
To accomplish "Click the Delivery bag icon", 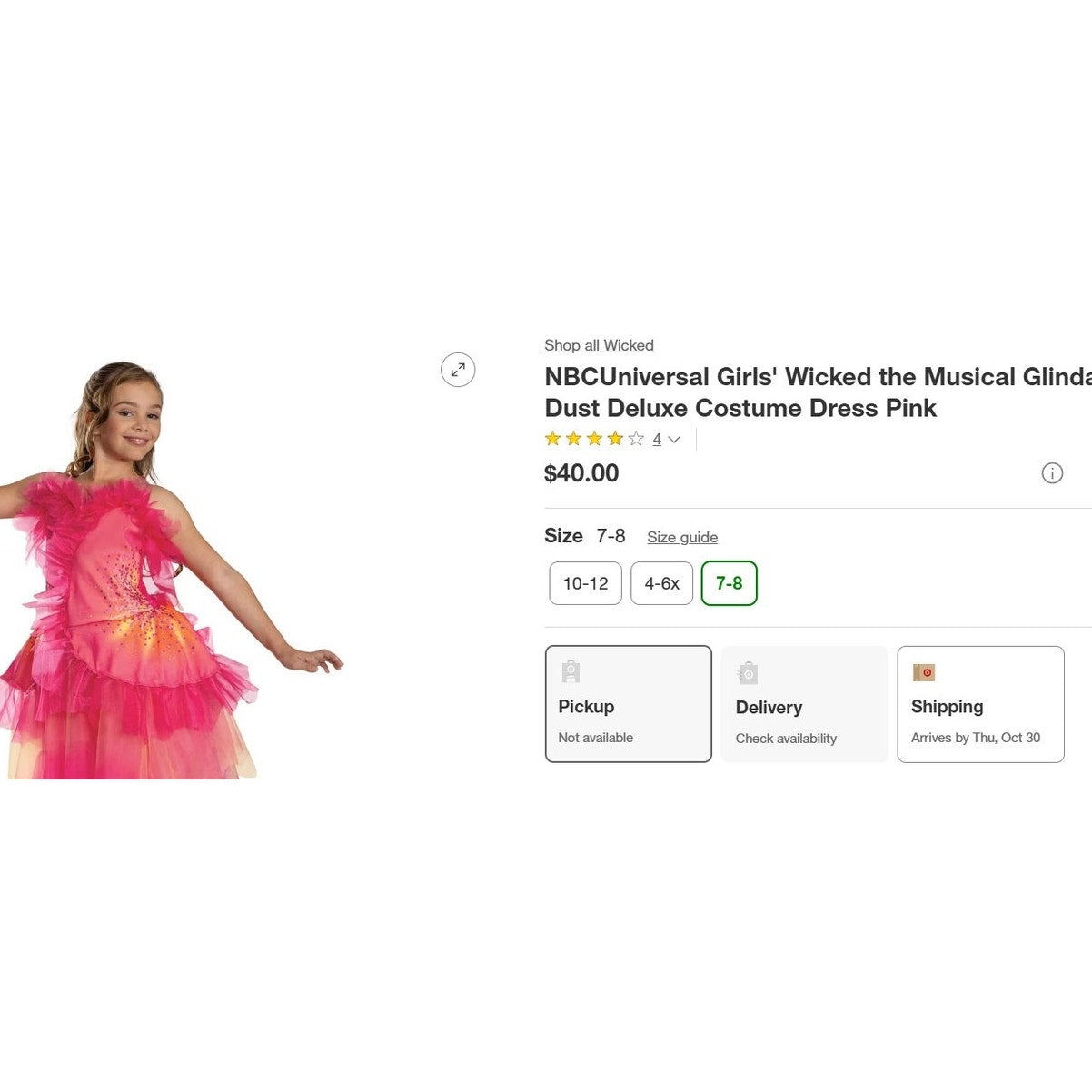I will click(748, 673).
